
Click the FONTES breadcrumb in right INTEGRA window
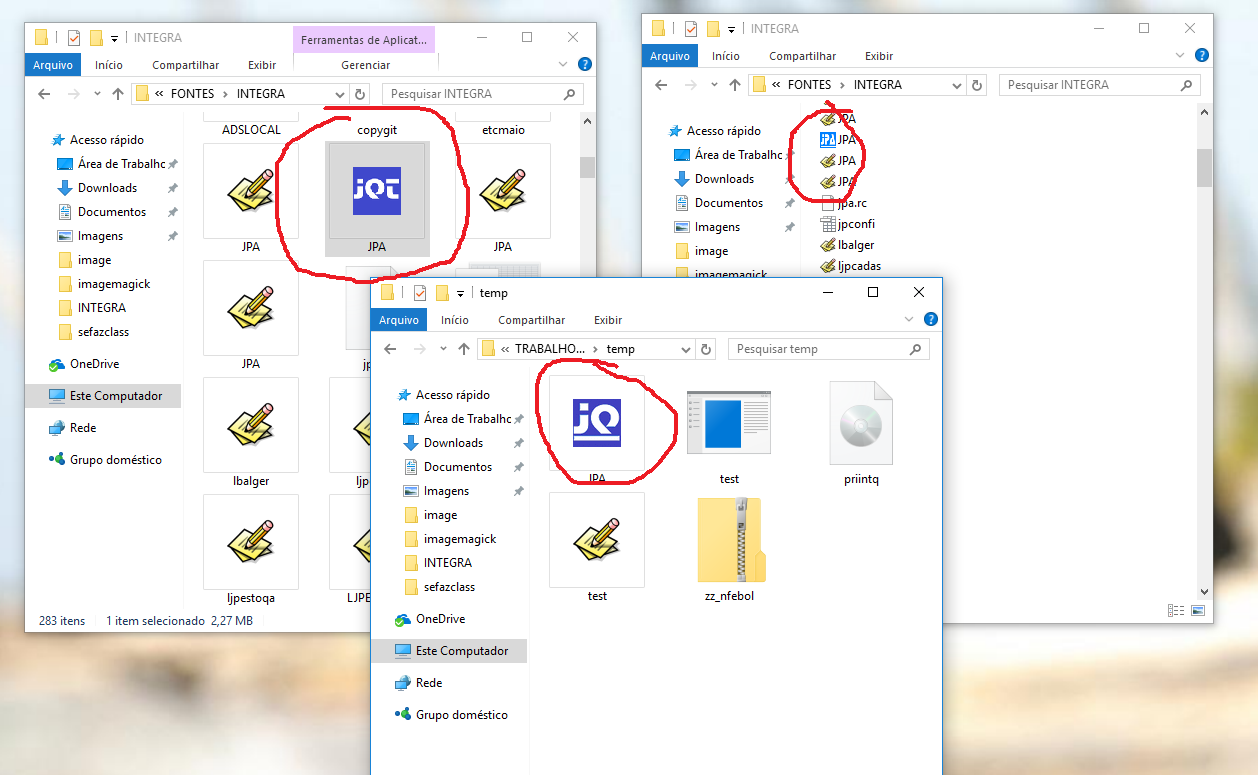(x=809, y=85)
